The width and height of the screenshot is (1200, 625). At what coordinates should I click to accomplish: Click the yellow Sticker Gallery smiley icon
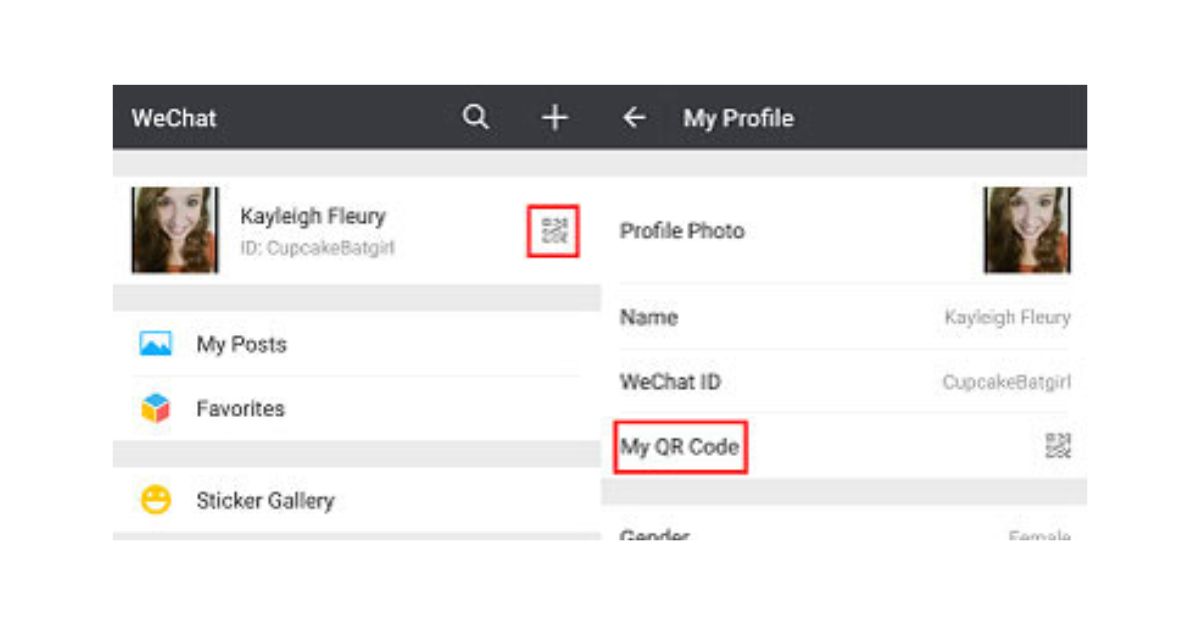tap(155, 500)
